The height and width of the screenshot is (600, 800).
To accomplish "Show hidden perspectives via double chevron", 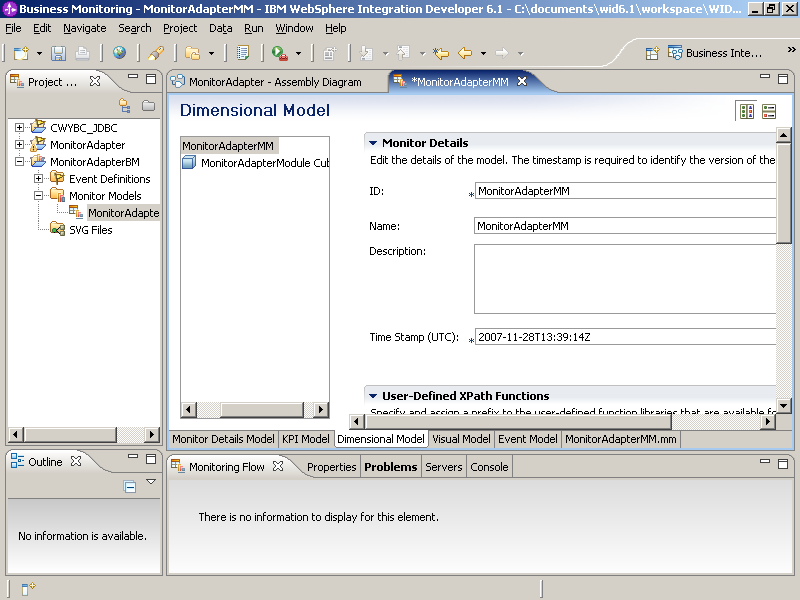I will (x=791, y=49).
